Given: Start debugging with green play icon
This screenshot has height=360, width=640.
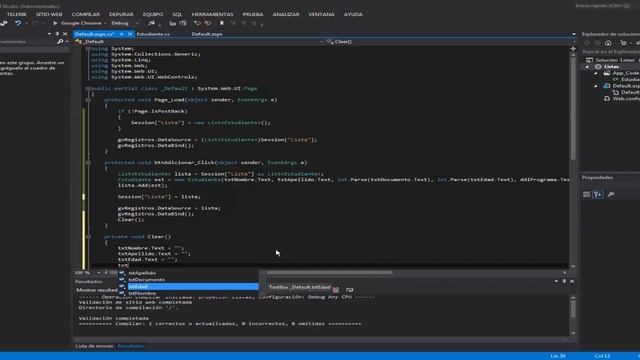Looking at the screenshot, I should tap(55, 23).
